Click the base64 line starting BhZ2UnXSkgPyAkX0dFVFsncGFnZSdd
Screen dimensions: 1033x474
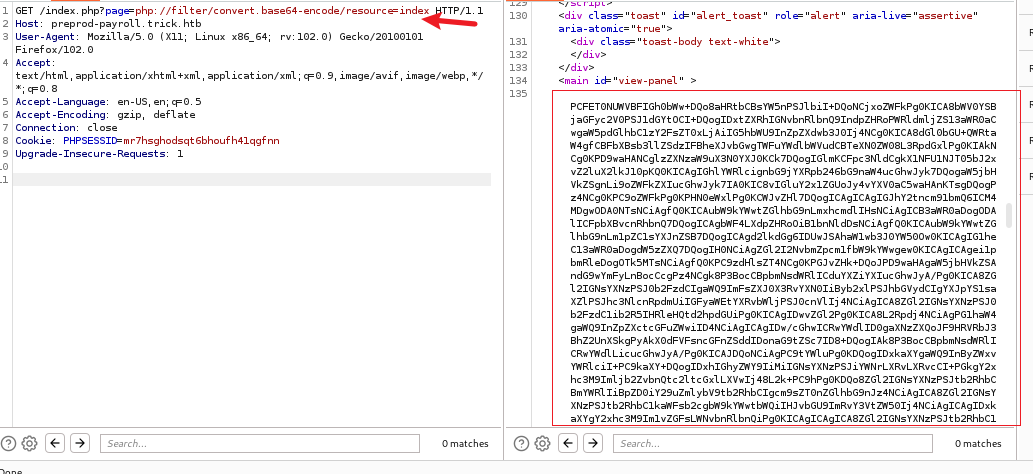click(783, 340)
